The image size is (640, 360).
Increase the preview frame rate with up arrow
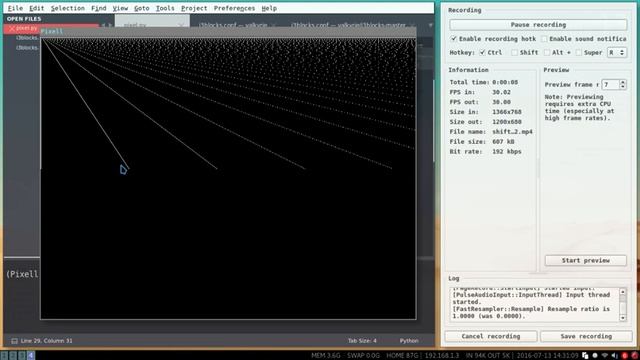[622, 82]
